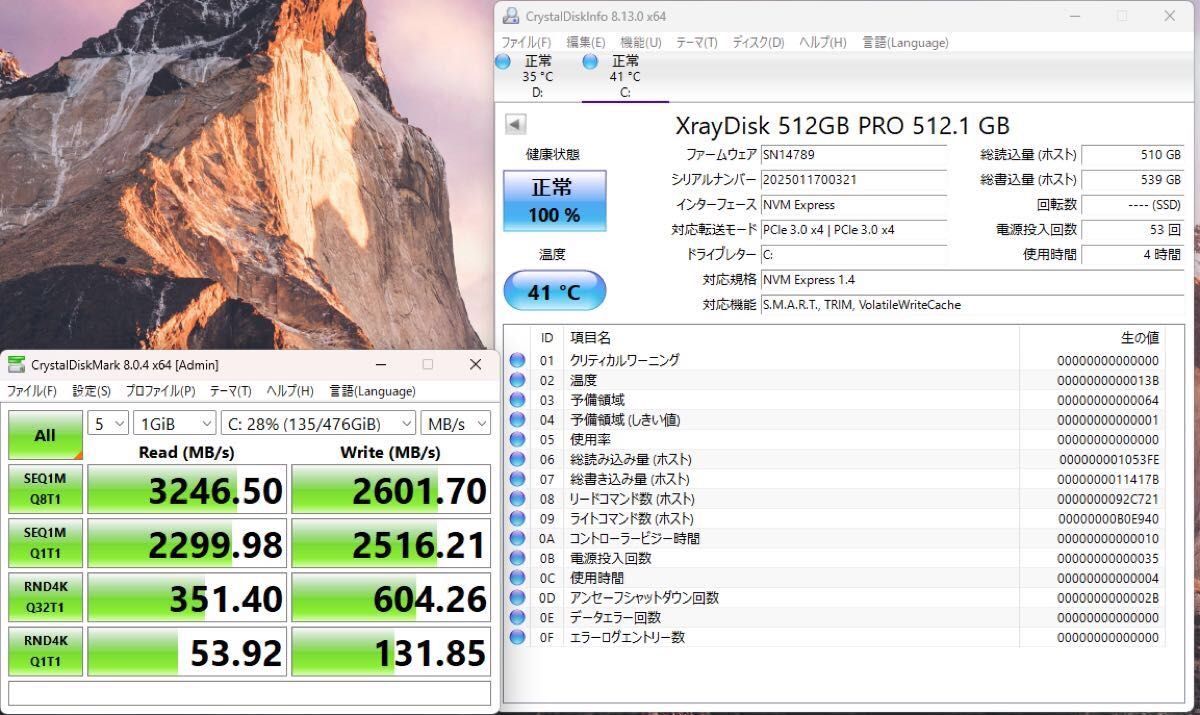
Task: Open ヘルプ(H) menu in CrystalDiskInfo
Action: coord(823,42)
